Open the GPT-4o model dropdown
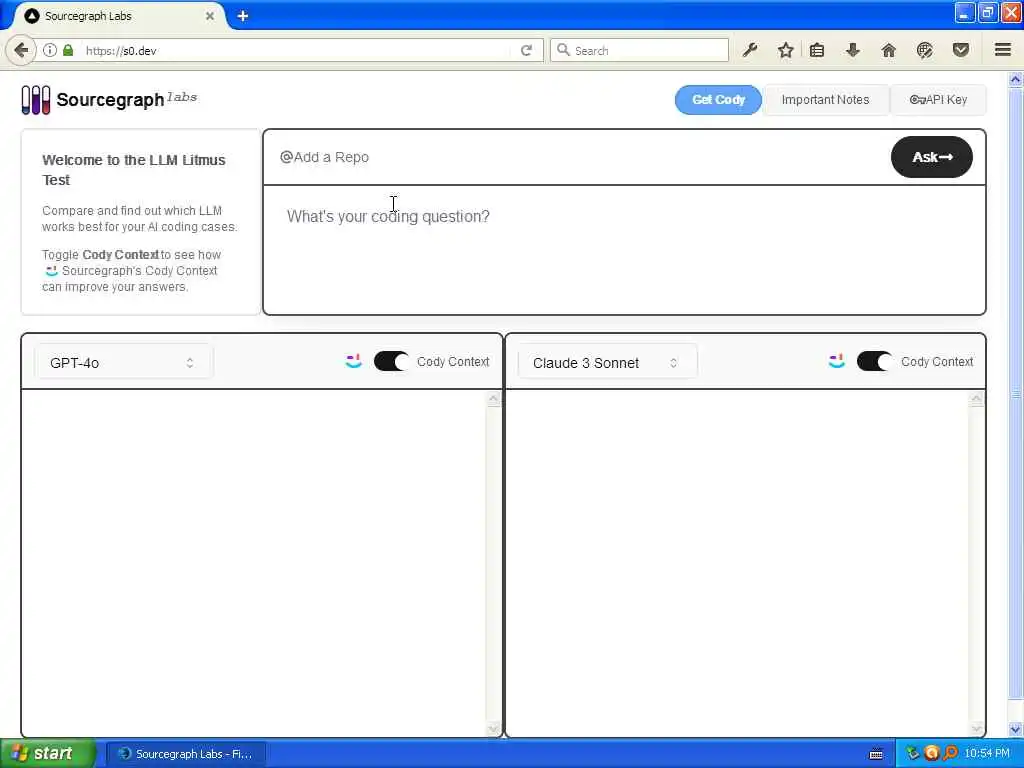Viewport: 1024px width, 768px height. coord(123,362)
